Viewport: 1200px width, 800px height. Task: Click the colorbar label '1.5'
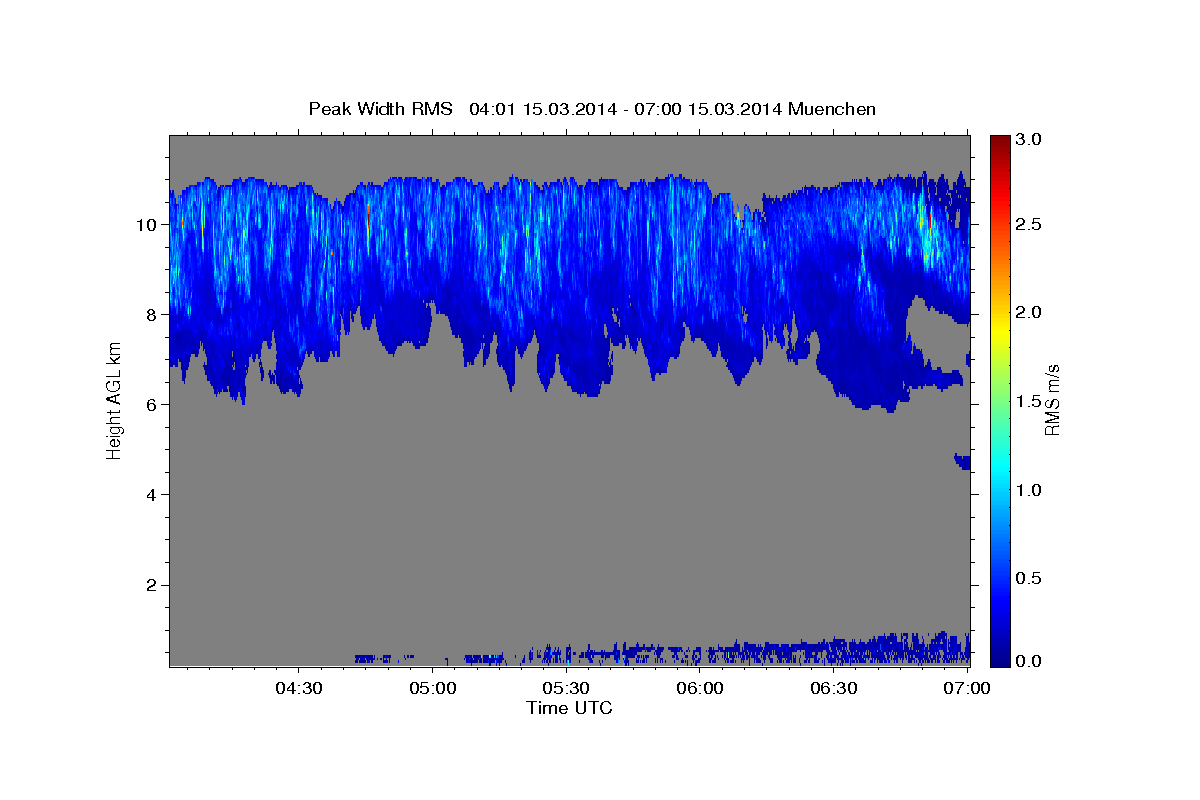point(1031,401)
